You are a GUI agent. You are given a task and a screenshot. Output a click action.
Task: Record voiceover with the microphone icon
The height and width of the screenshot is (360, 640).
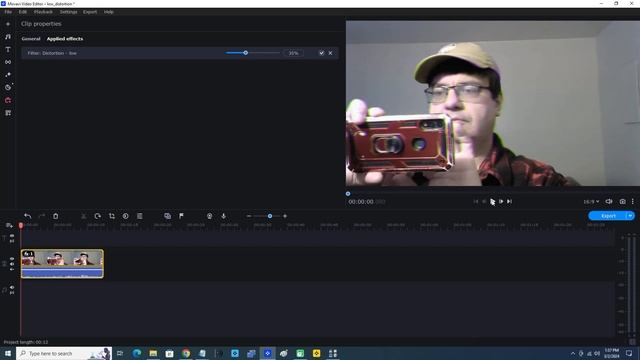tap(223, 216)
